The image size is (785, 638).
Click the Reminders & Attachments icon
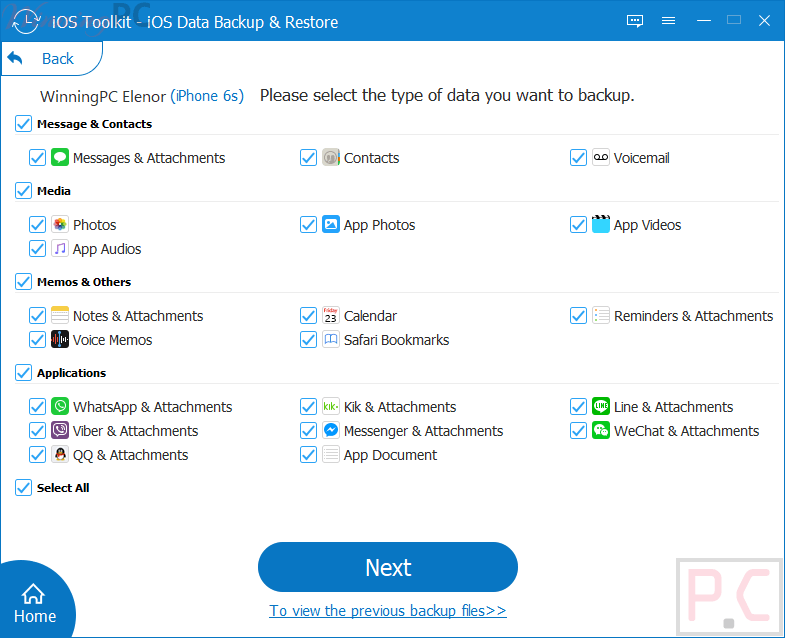pyautogui.click(x=601, y=315)
